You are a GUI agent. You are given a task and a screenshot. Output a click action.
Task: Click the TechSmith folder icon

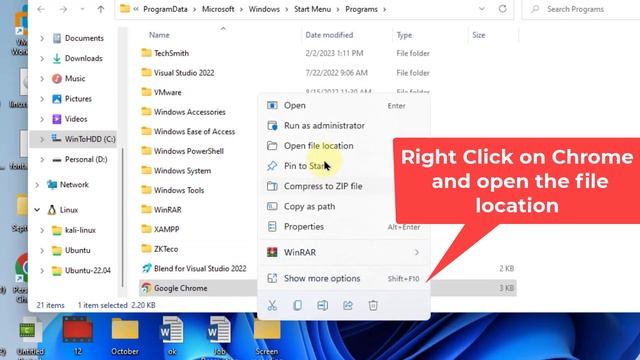pos(146,53)
